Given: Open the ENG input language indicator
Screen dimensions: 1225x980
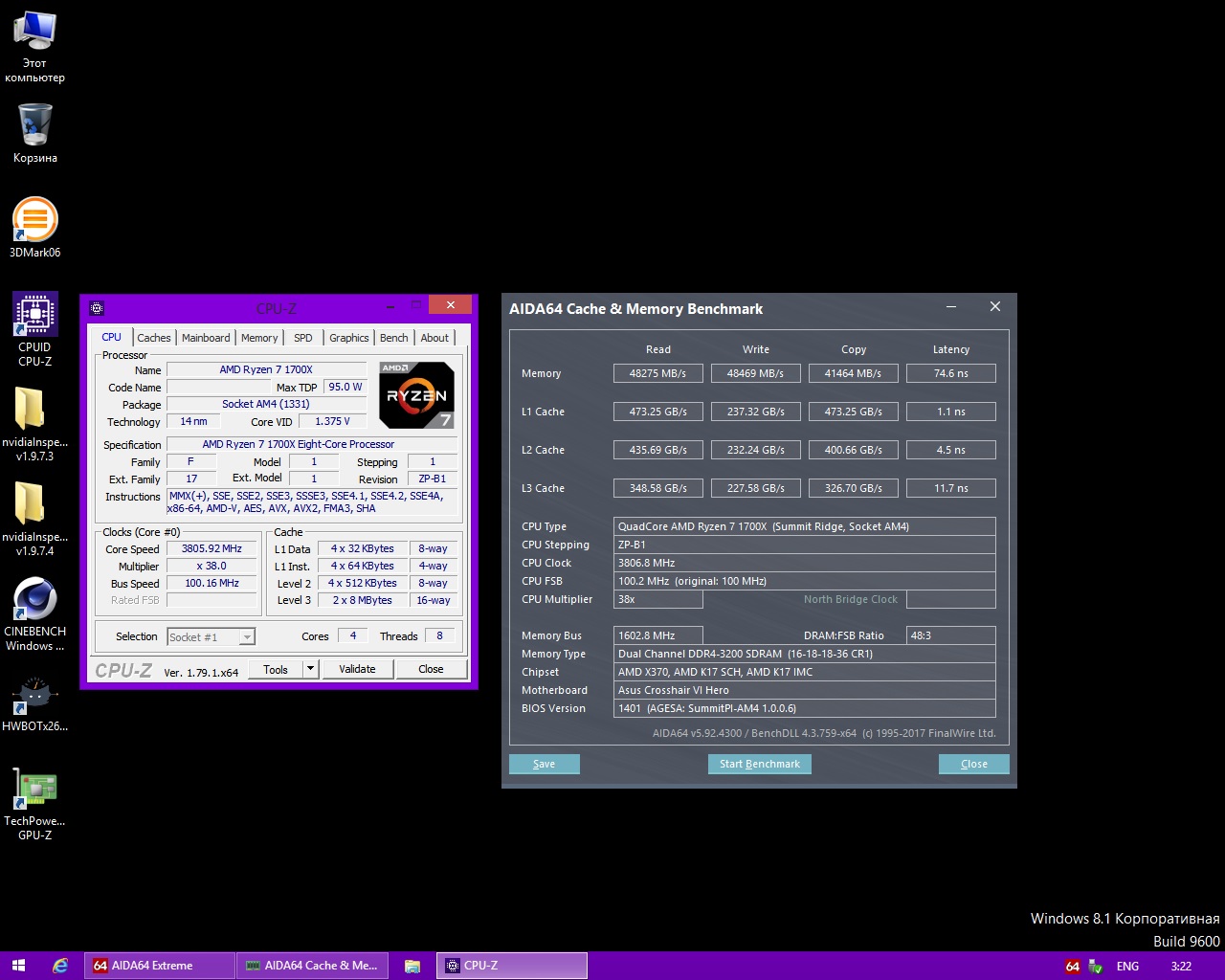Looking at the screenshot, I should tap(1127, 967).
